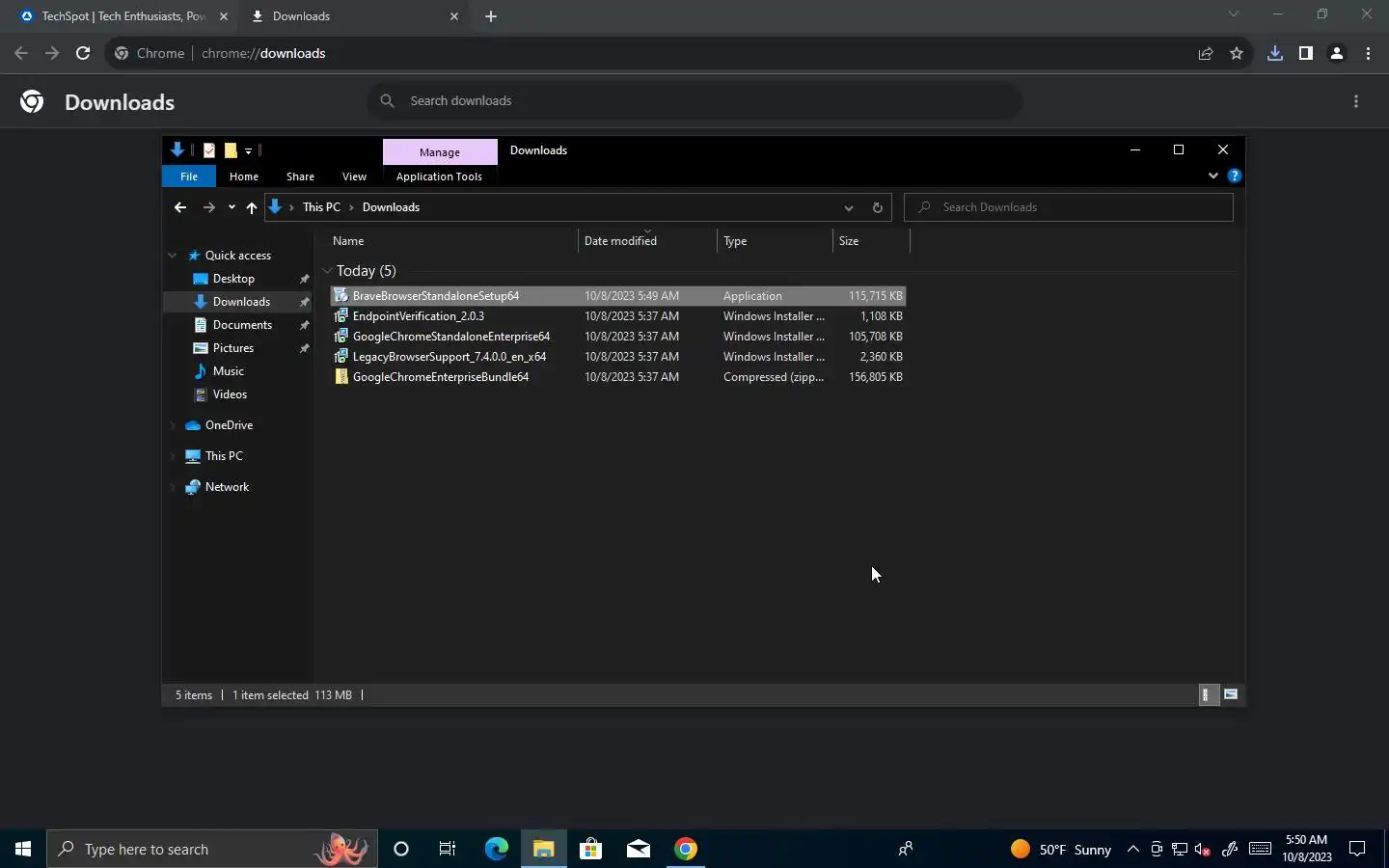Click the BraveBrowserStandaloneSetup64 file icon
1389x868 pixels.
(340, 296)
